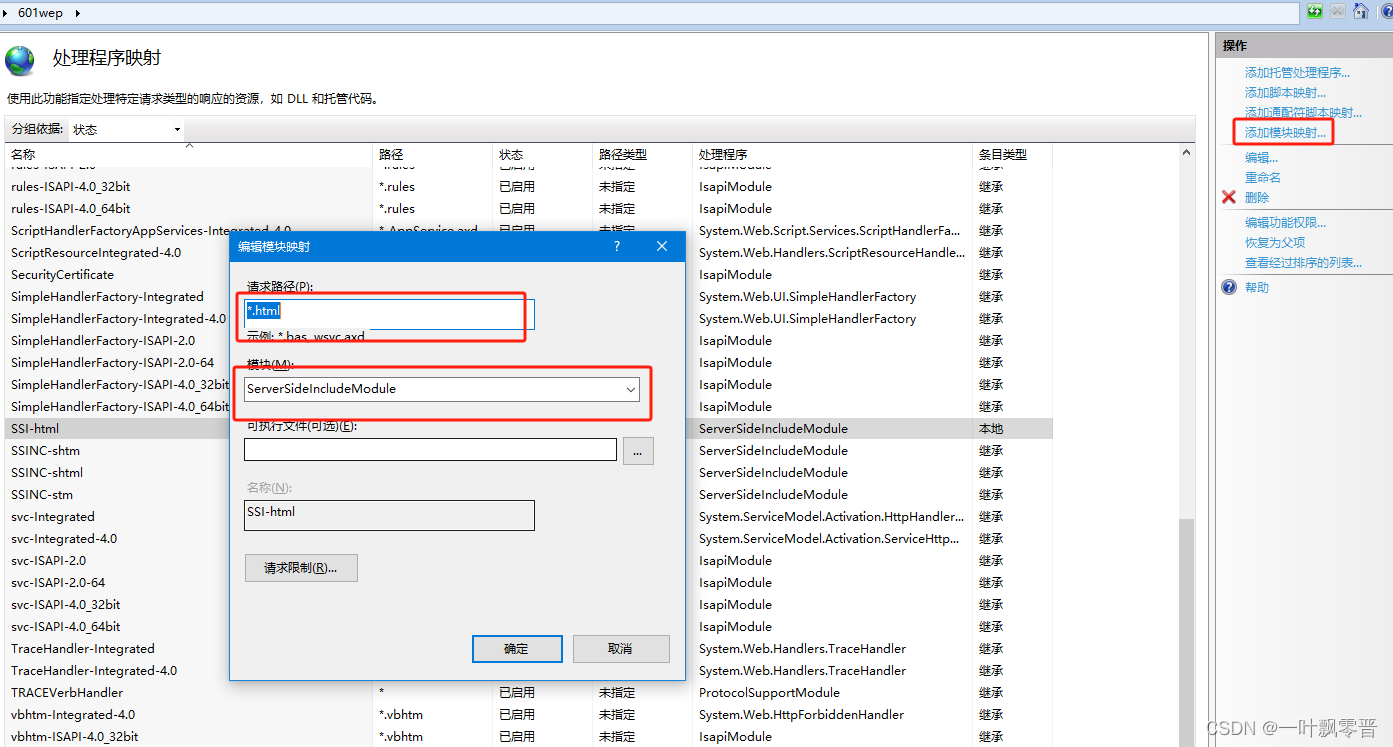Click the 帮助 link in the Actions pane
Image resolution: width=1393 pixels, height=747 pixels.
click(1256, 288)
